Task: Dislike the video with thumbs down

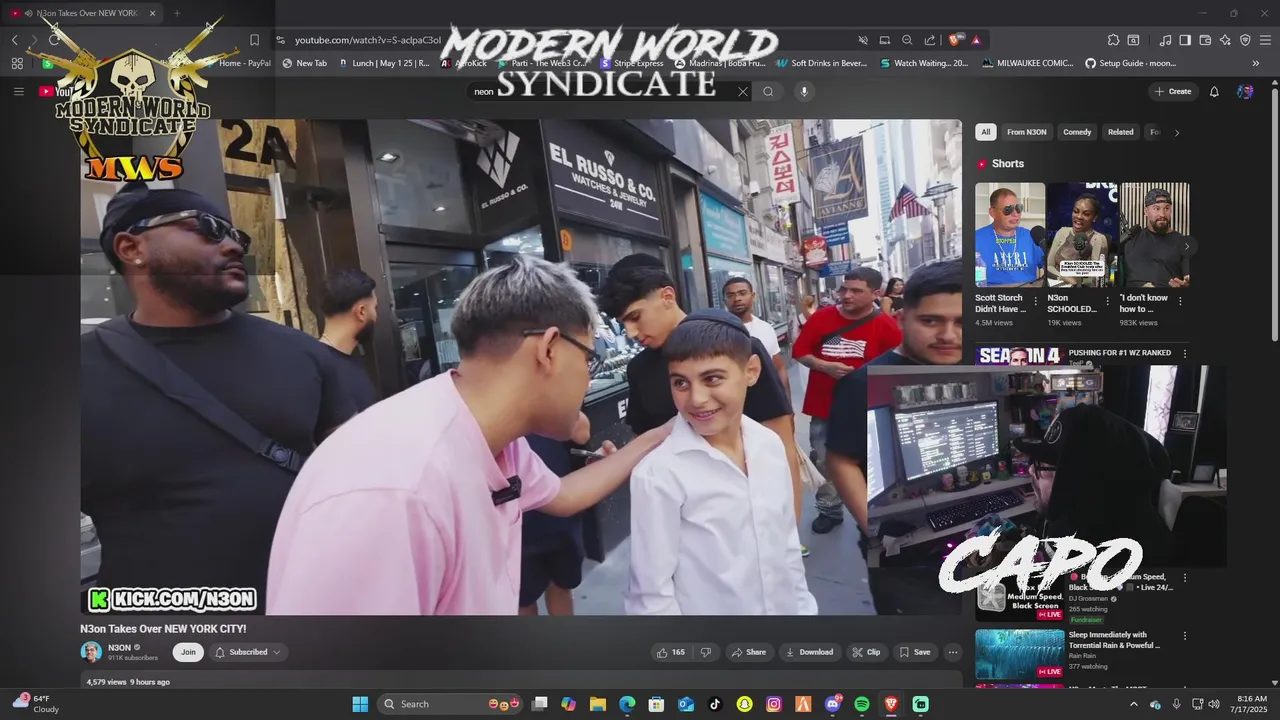Action: [x=706, y=652]
